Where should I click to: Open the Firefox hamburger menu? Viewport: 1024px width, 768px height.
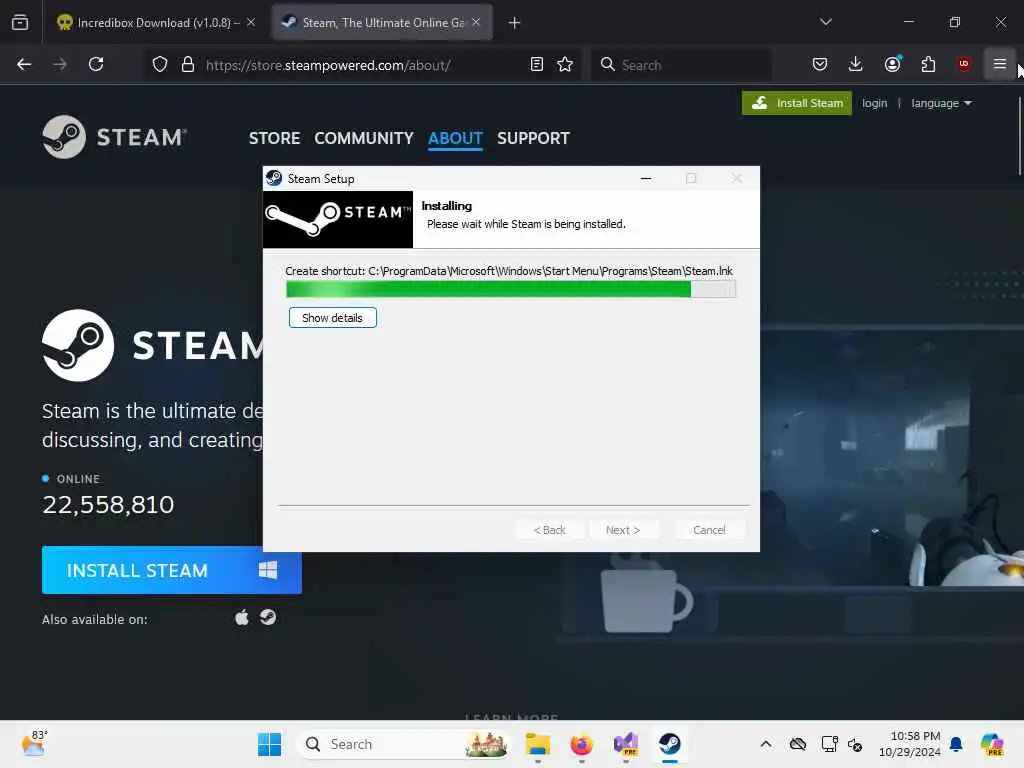tap(1000, 64)
